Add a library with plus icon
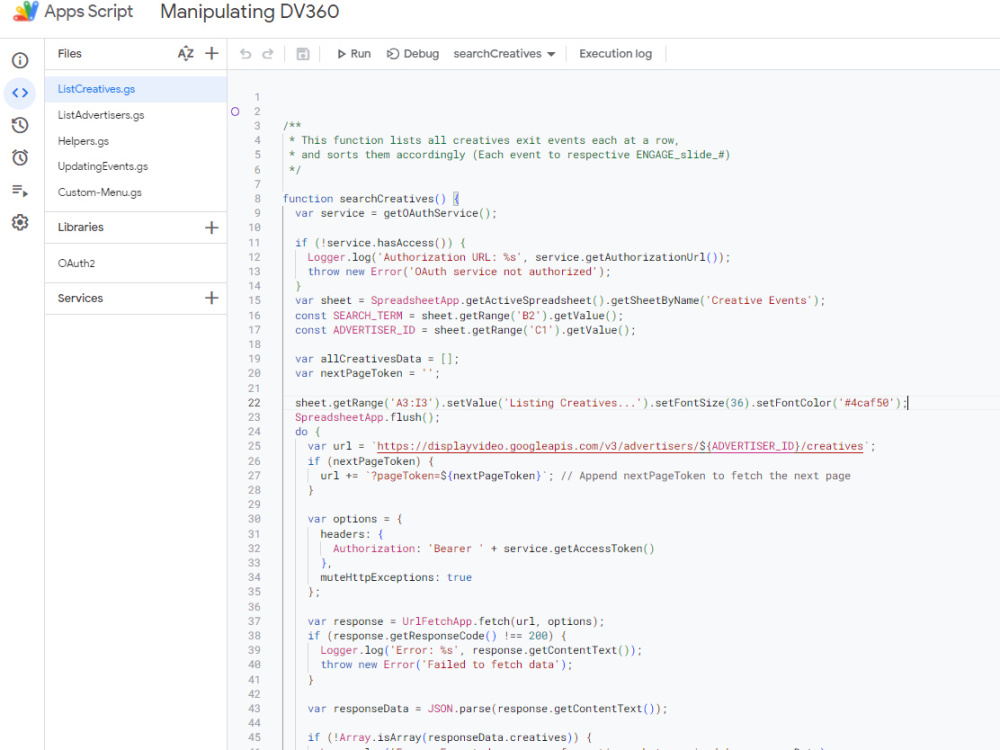The width and height of the screenshot is (1000, 750). (212, 228)
